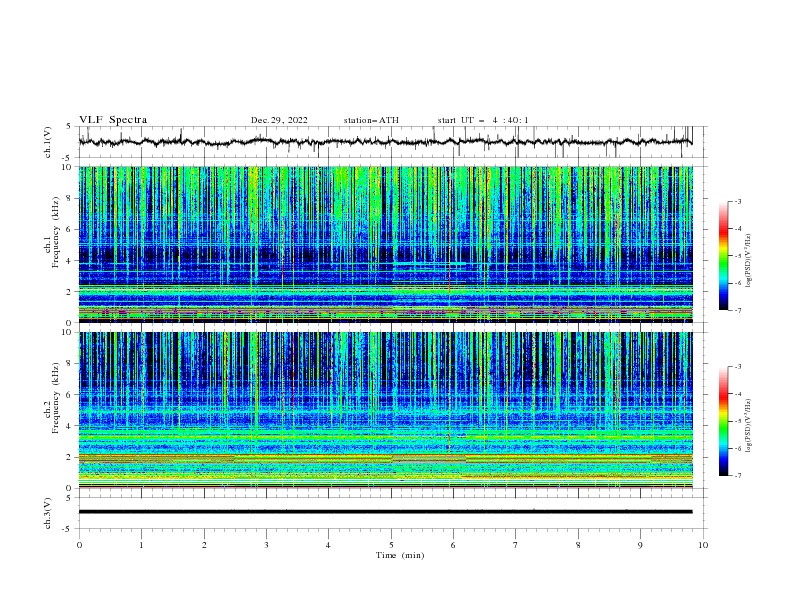Click the "1" tick on the Time axis
The image size is (792, 612).
tap(141, 545)
